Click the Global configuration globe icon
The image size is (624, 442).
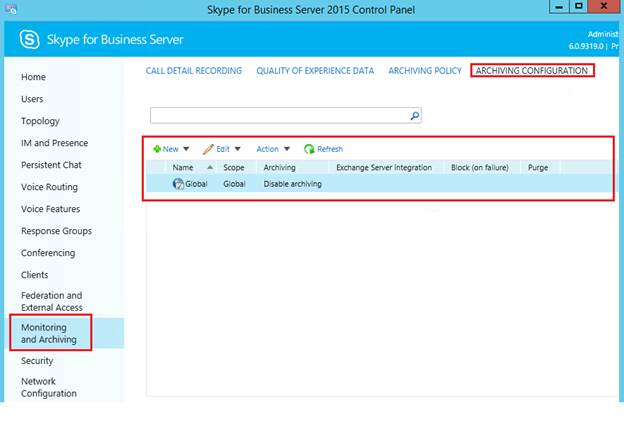coord(178,184)
